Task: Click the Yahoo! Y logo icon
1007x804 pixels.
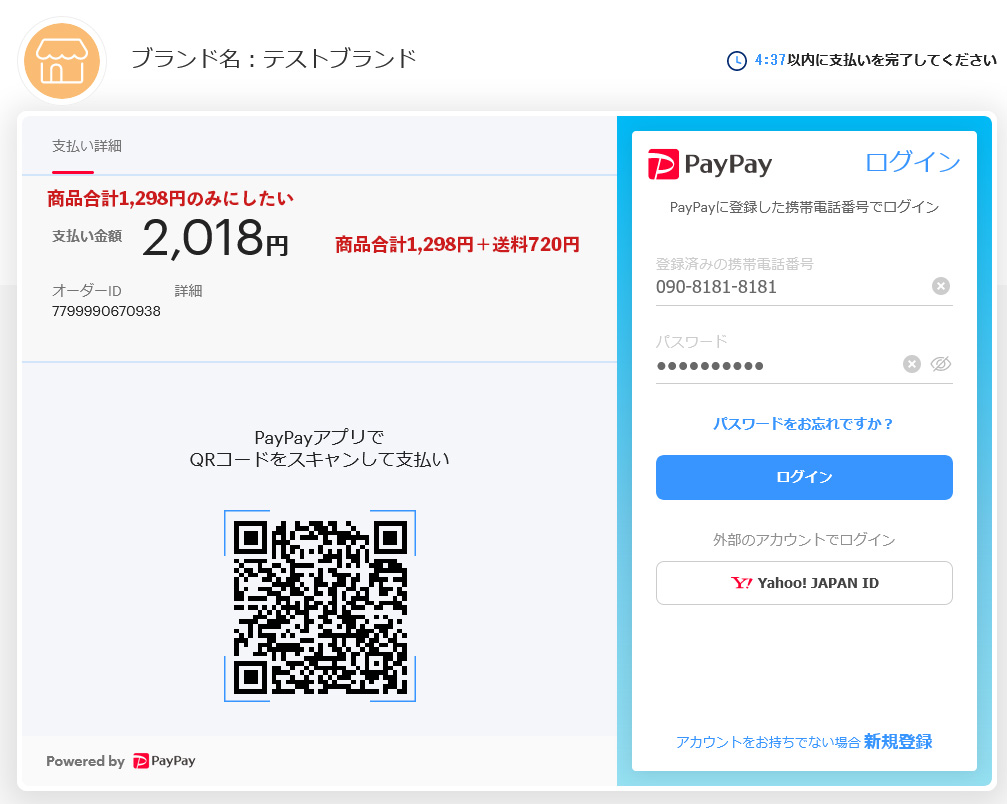Action: (741, 583)
